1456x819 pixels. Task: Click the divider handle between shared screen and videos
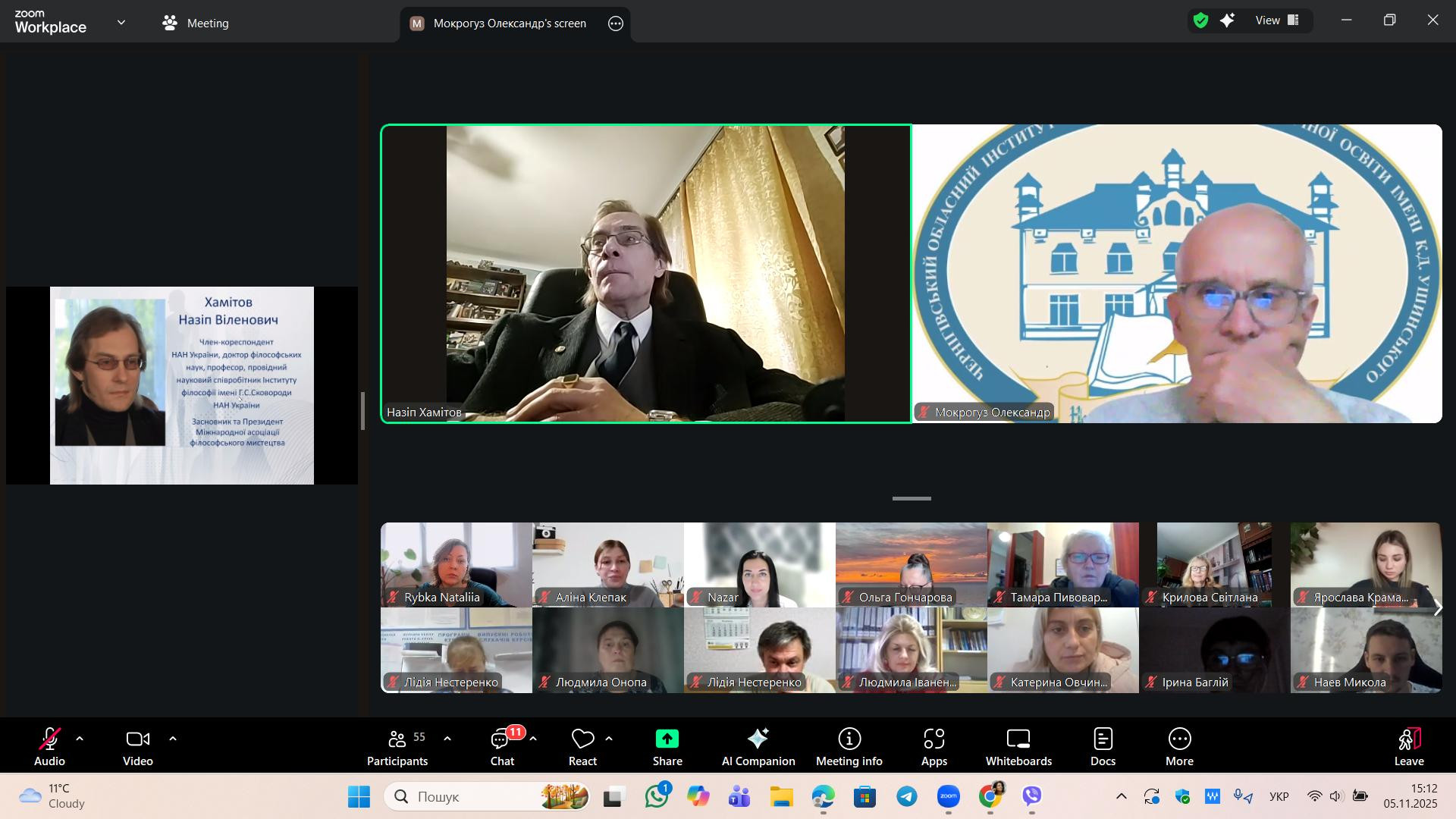click(363, 410)
